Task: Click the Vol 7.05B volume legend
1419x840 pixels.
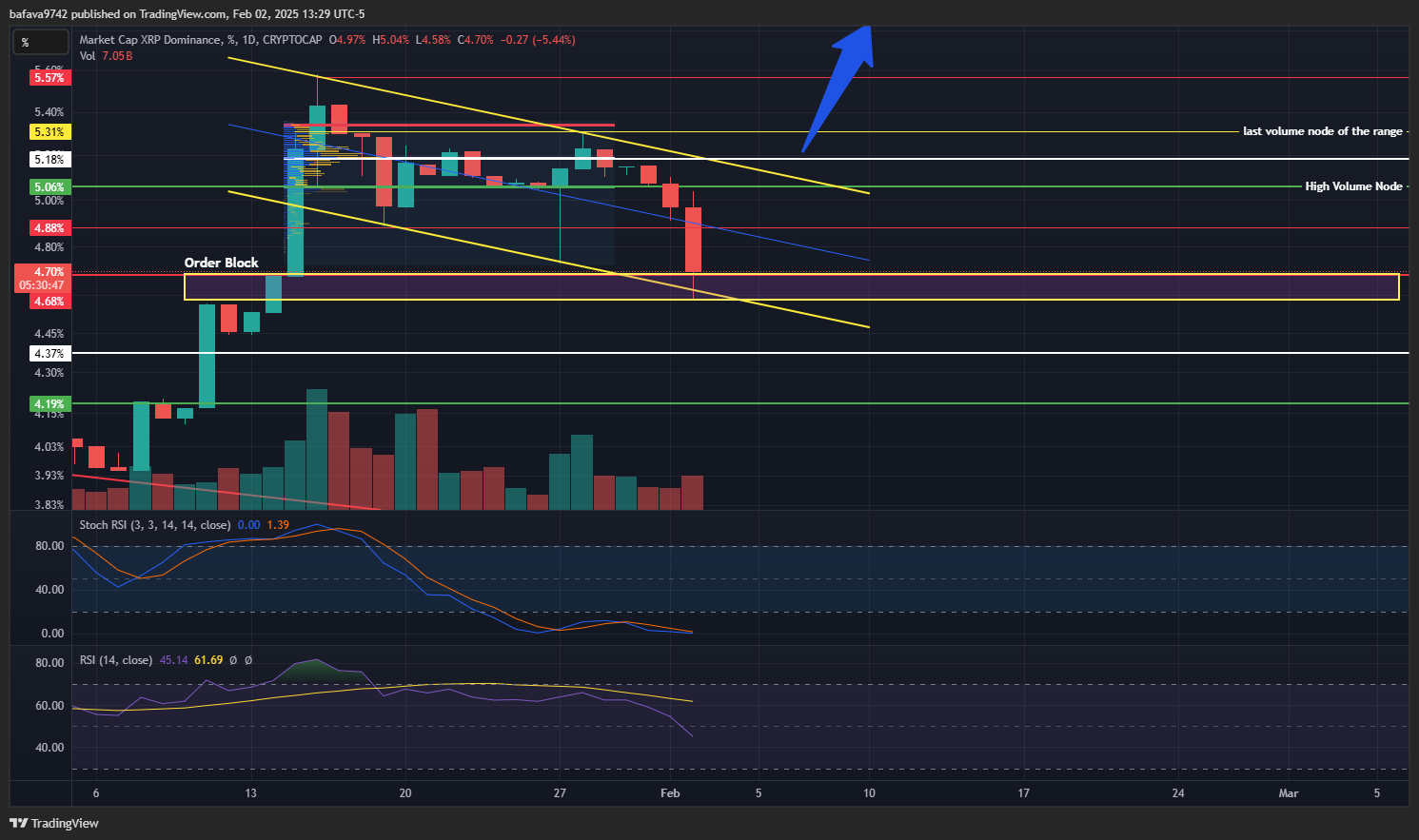Action: pyautogui.click(x=106, y=56)
